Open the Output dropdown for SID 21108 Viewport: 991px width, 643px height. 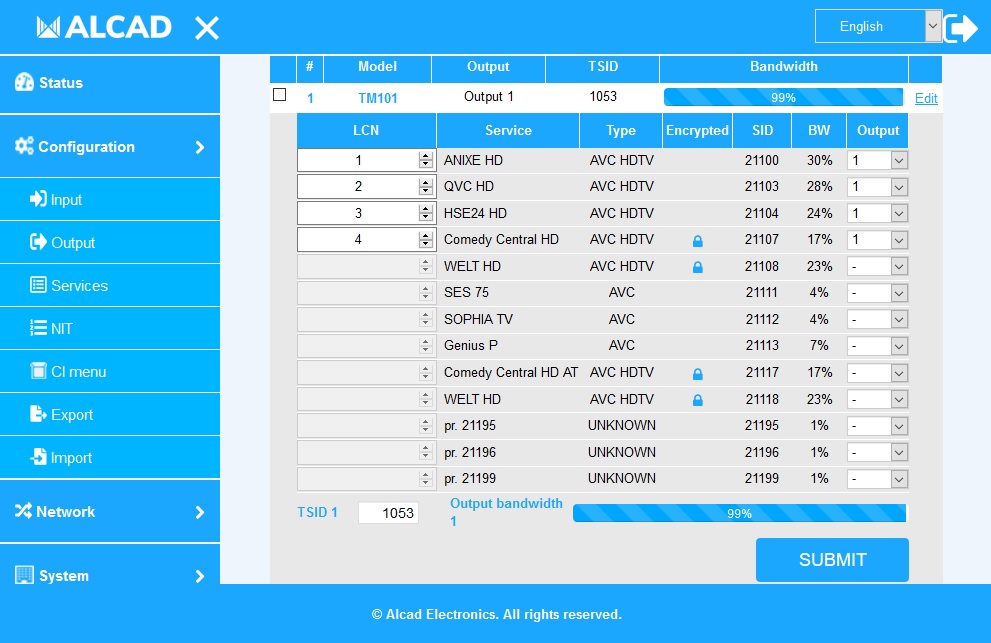click(x=878, y=267)
